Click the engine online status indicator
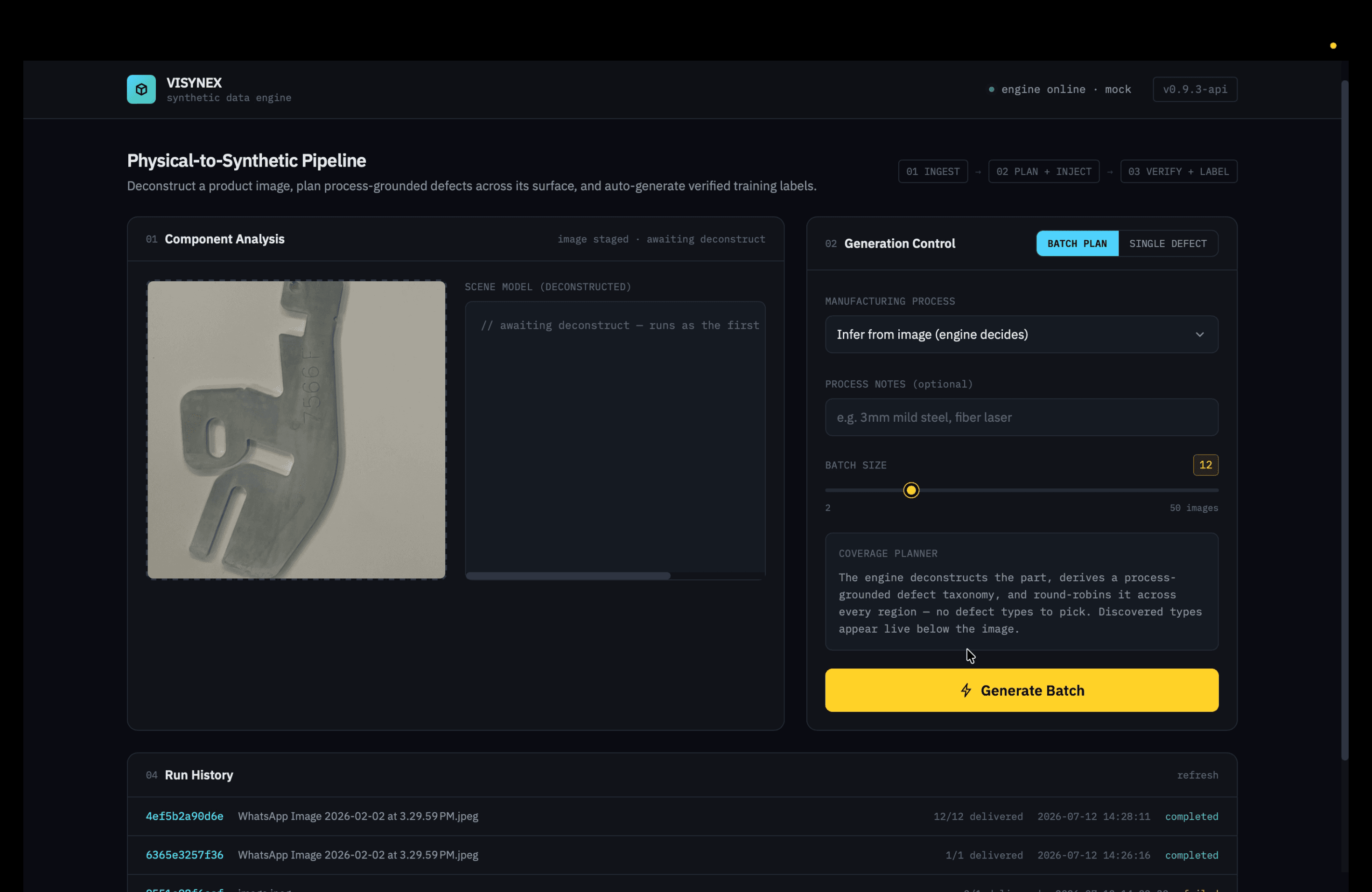 click(1059, 89)
